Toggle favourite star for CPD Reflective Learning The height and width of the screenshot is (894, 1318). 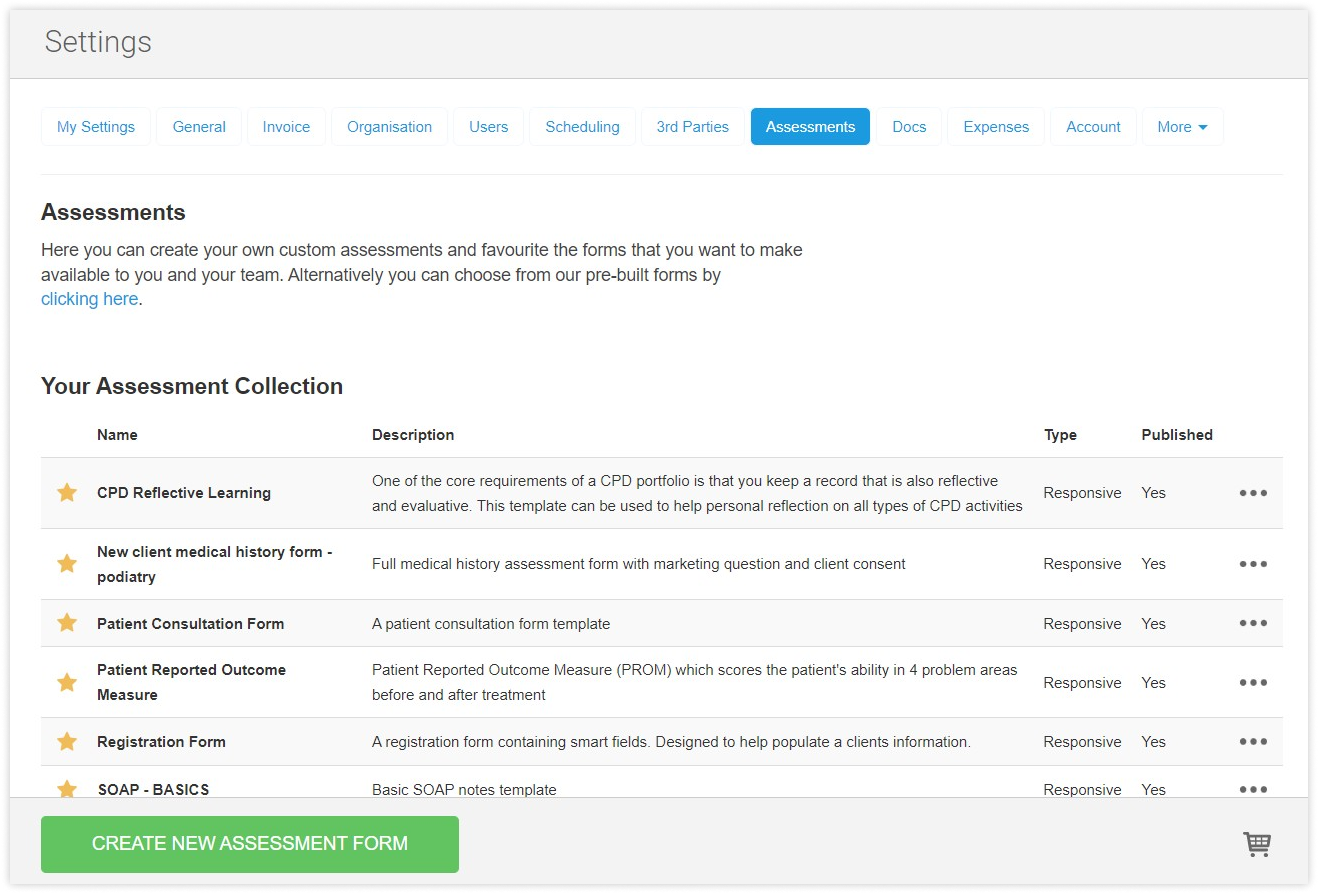point(67,492)
